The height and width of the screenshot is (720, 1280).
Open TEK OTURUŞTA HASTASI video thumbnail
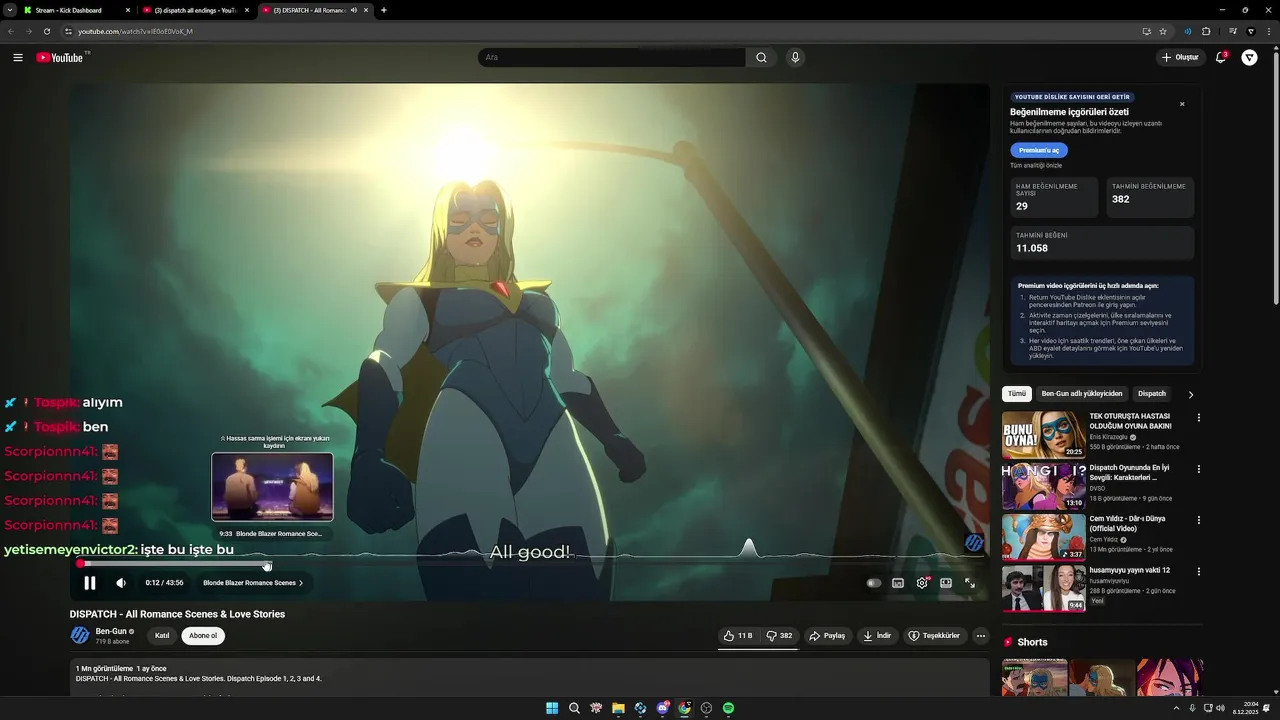1044,435
